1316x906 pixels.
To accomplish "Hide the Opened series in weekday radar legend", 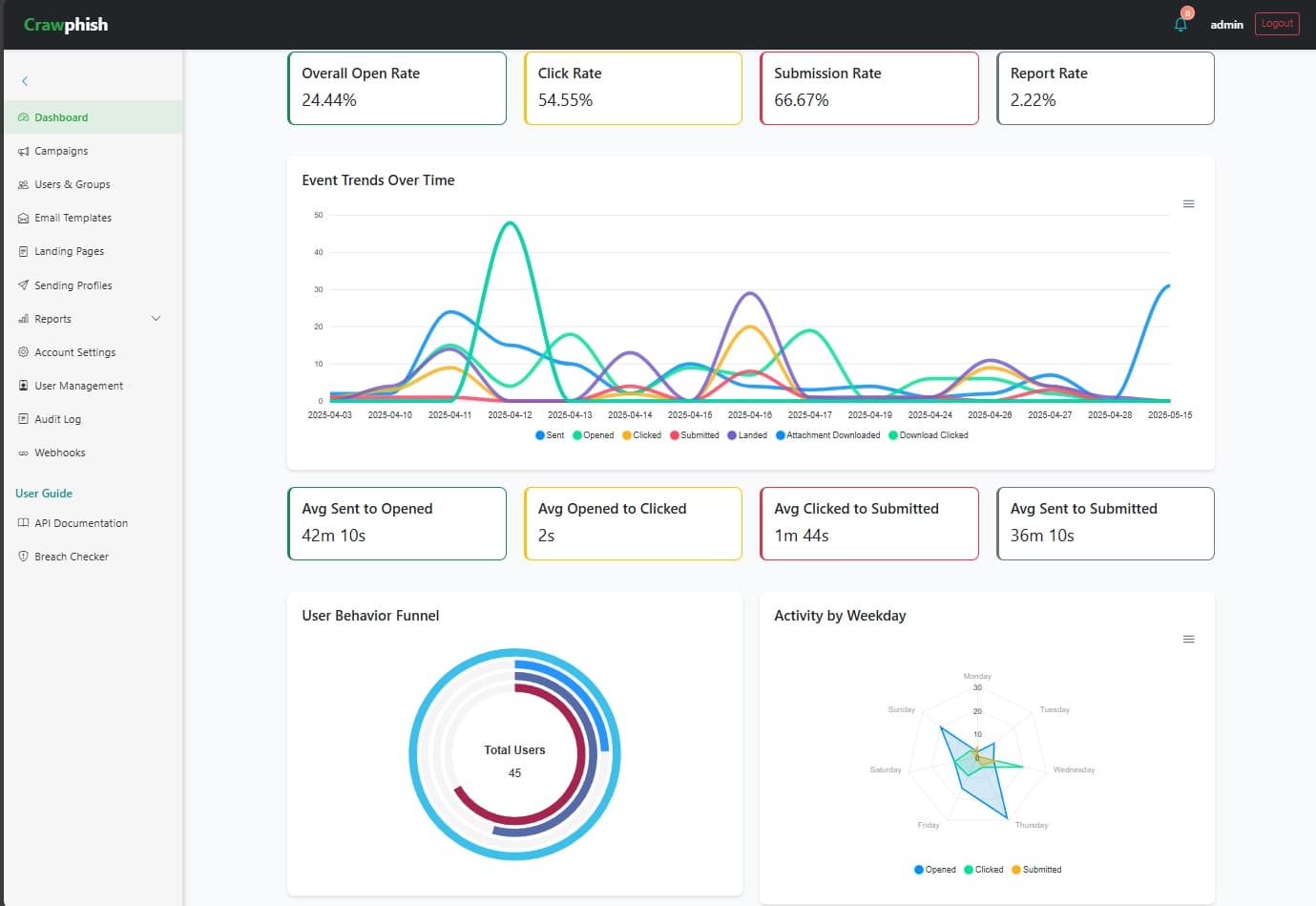I will 935,869.
